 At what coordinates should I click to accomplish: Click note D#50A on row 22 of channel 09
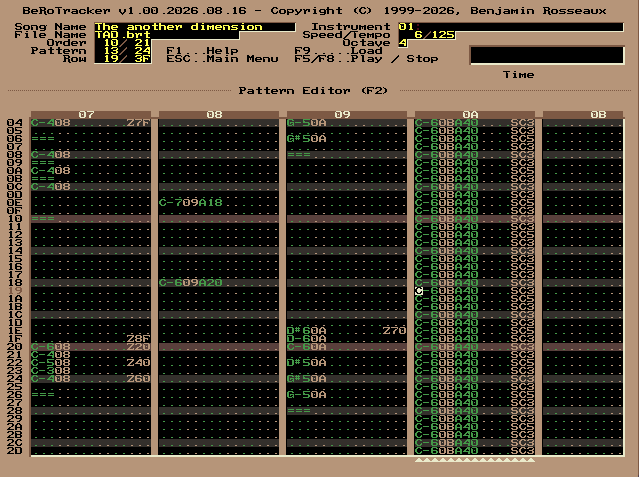tap(307, 363)
